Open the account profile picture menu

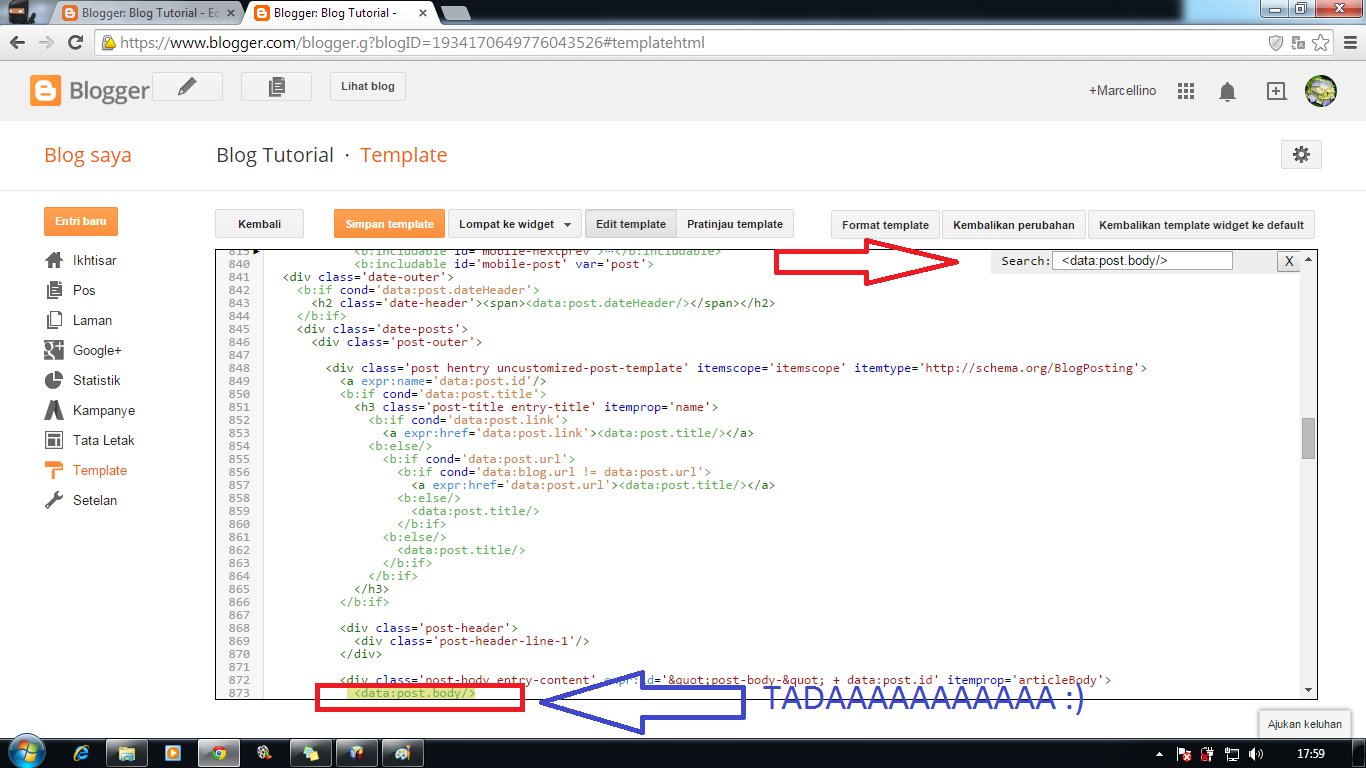click(1321, 91)
